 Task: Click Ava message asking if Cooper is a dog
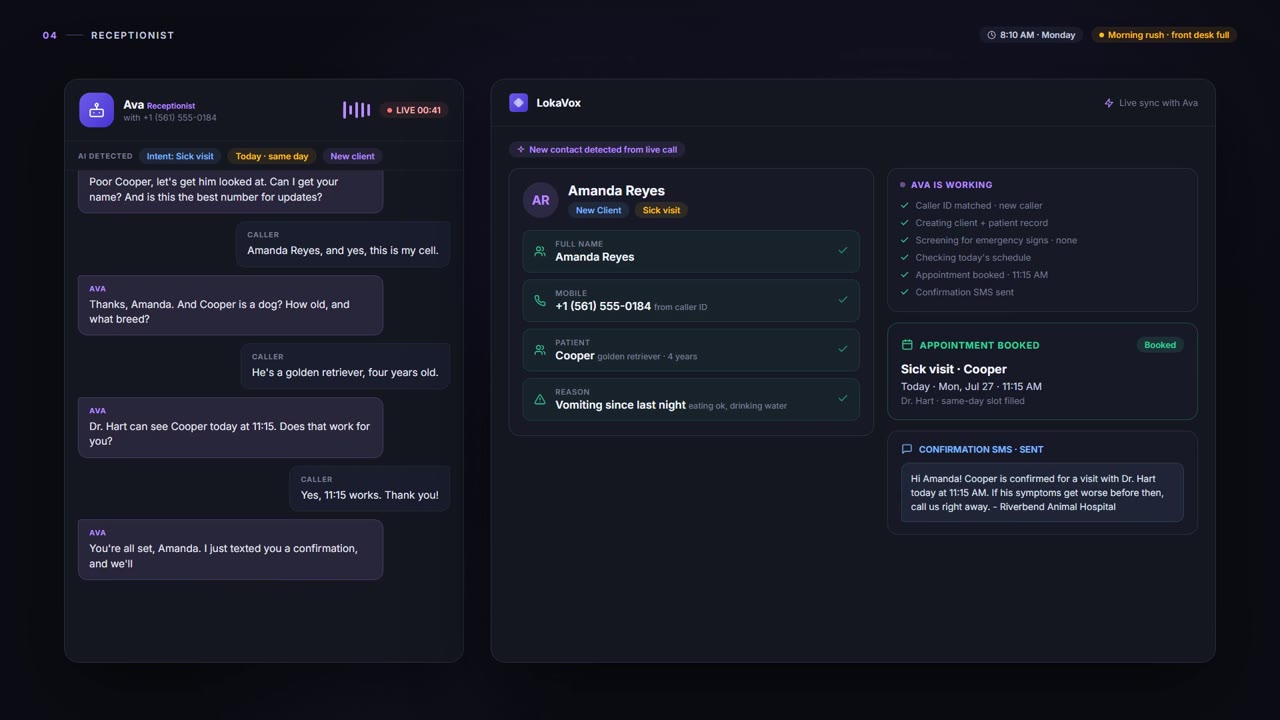[x=231, y=305]
